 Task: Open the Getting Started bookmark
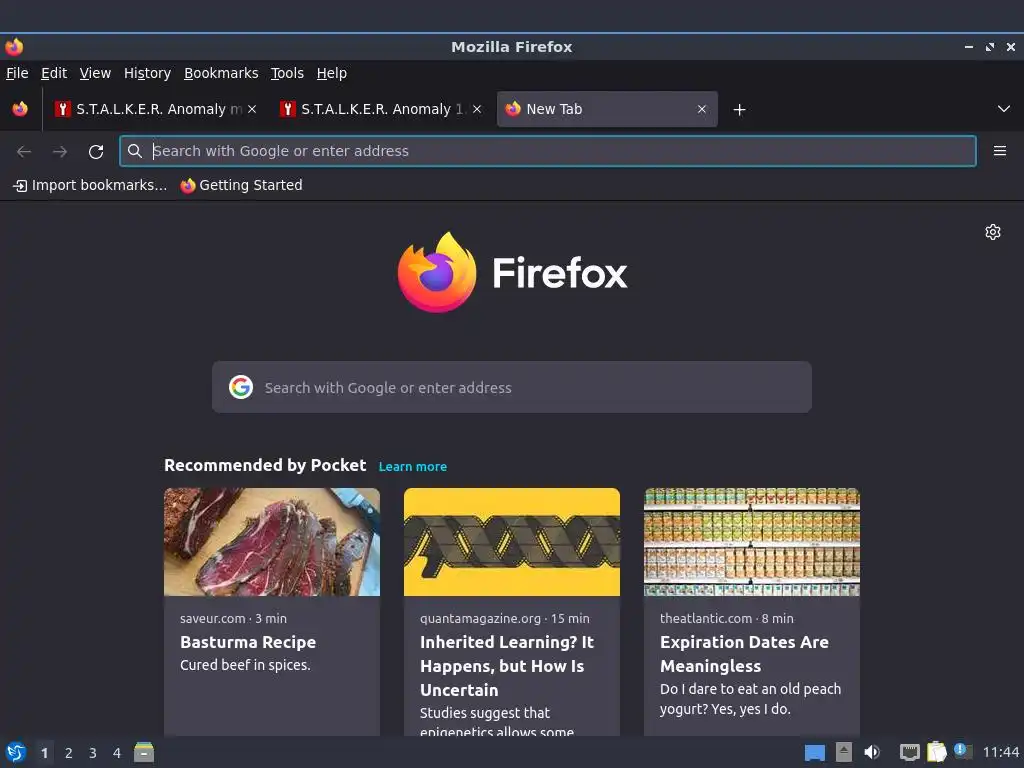click(x=242, y=185)
